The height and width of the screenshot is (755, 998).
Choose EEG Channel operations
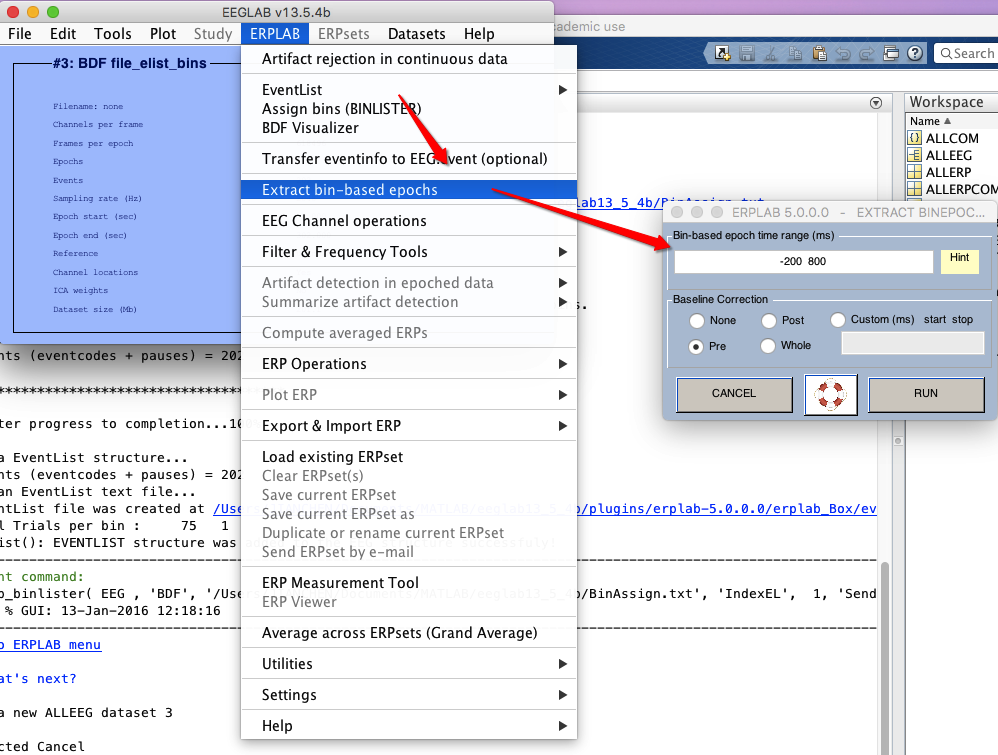coord(409,221)
